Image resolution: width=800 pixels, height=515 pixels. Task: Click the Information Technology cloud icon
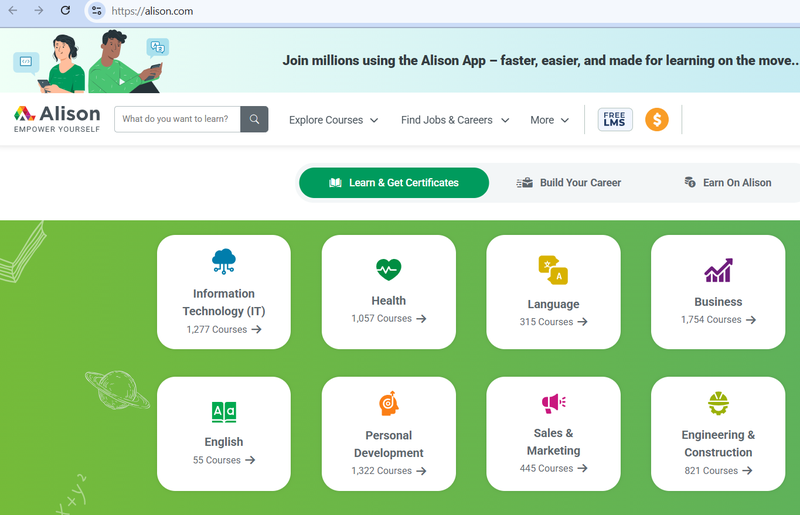tap(223, 262)
